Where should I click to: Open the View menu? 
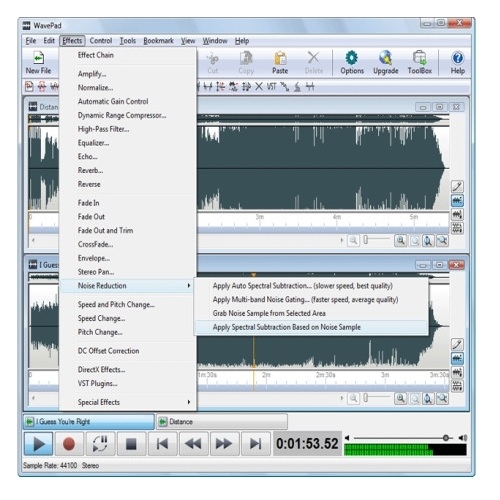pos(188,41)
